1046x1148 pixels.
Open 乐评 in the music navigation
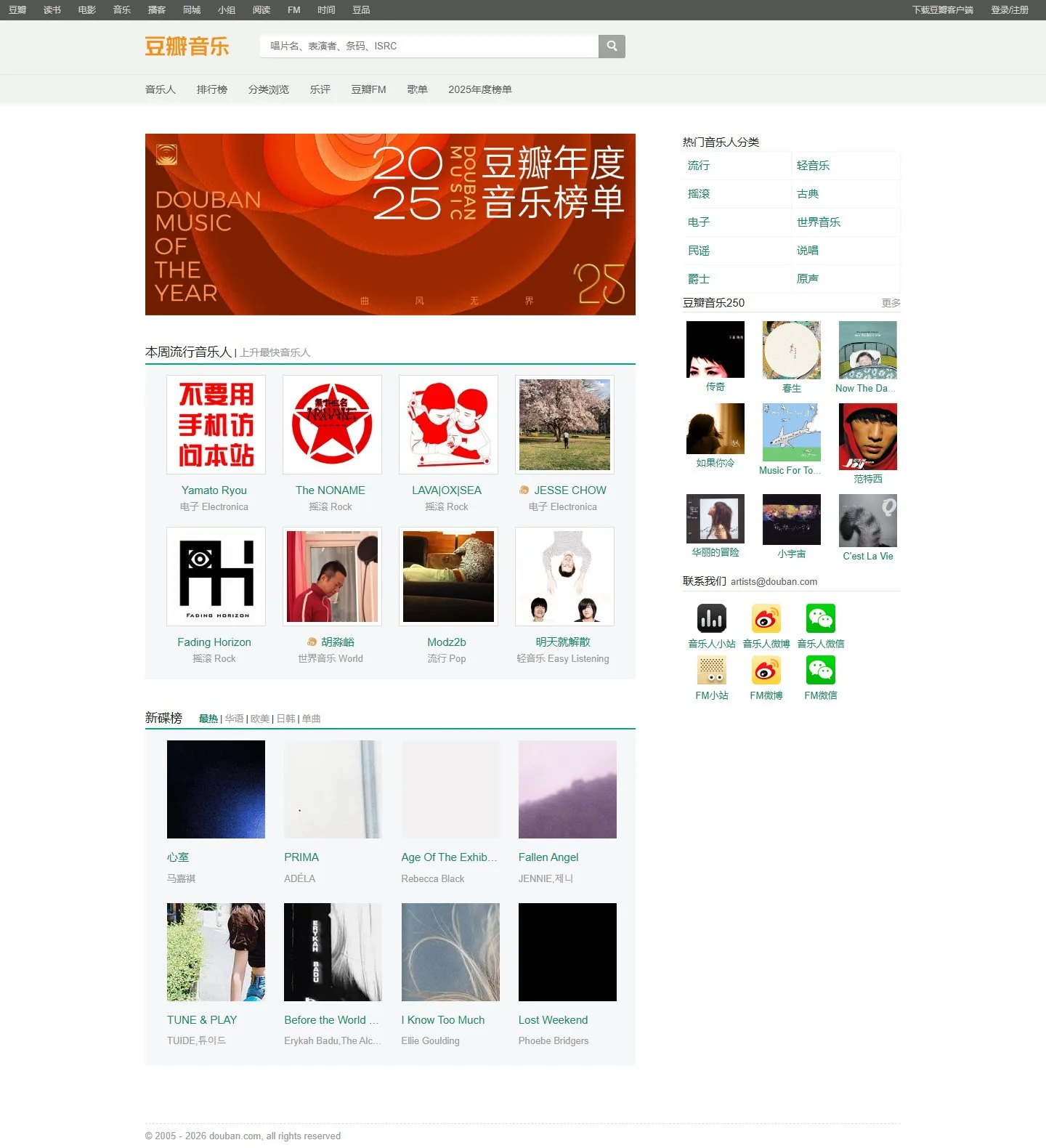tap(320, 89)
